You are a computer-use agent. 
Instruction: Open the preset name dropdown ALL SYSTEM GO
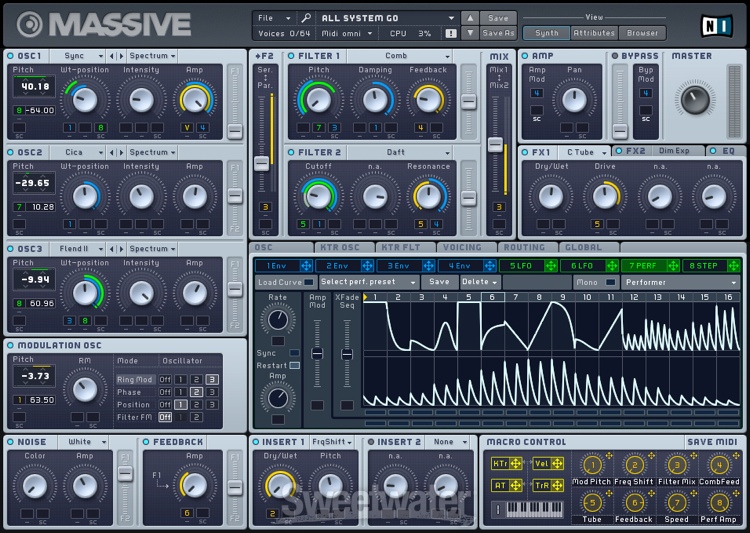tap(386, 18)
